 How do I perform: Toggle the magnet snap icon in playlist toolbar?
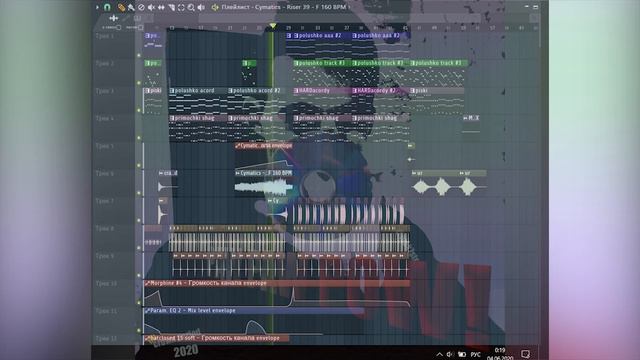click(107, 7)
